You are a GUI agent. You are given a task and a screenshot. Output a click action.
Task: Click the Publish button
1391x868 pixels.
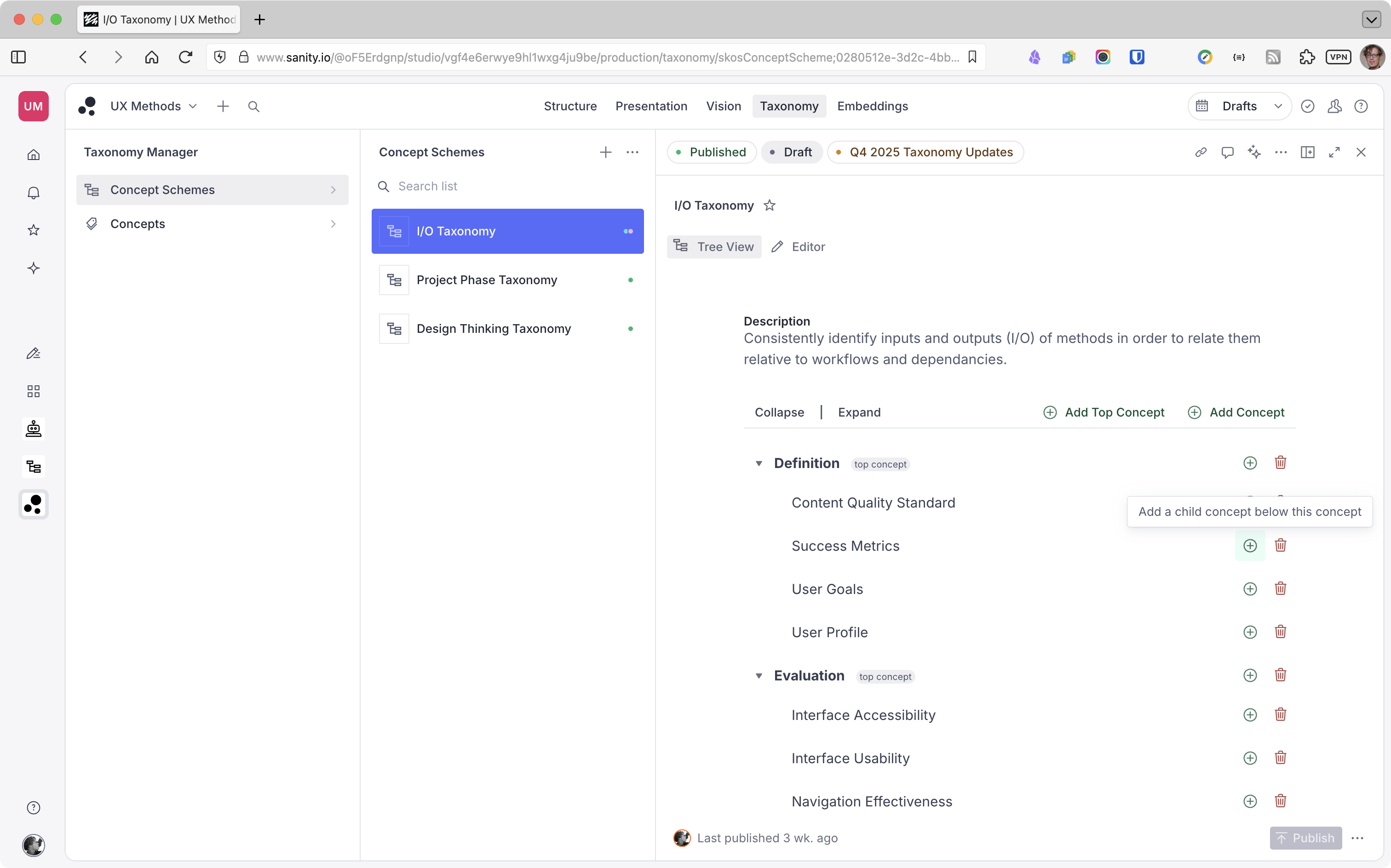(x=1305, y=838)
